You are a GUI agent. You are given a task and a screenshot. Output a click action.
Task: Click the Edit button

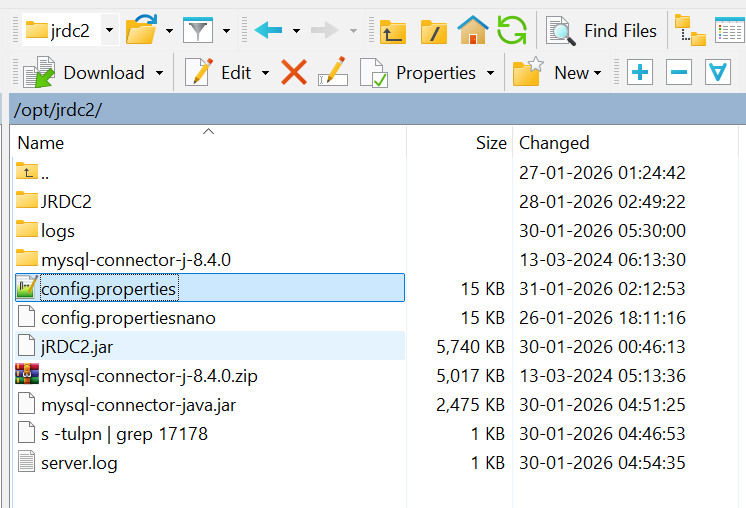point(217,73)
